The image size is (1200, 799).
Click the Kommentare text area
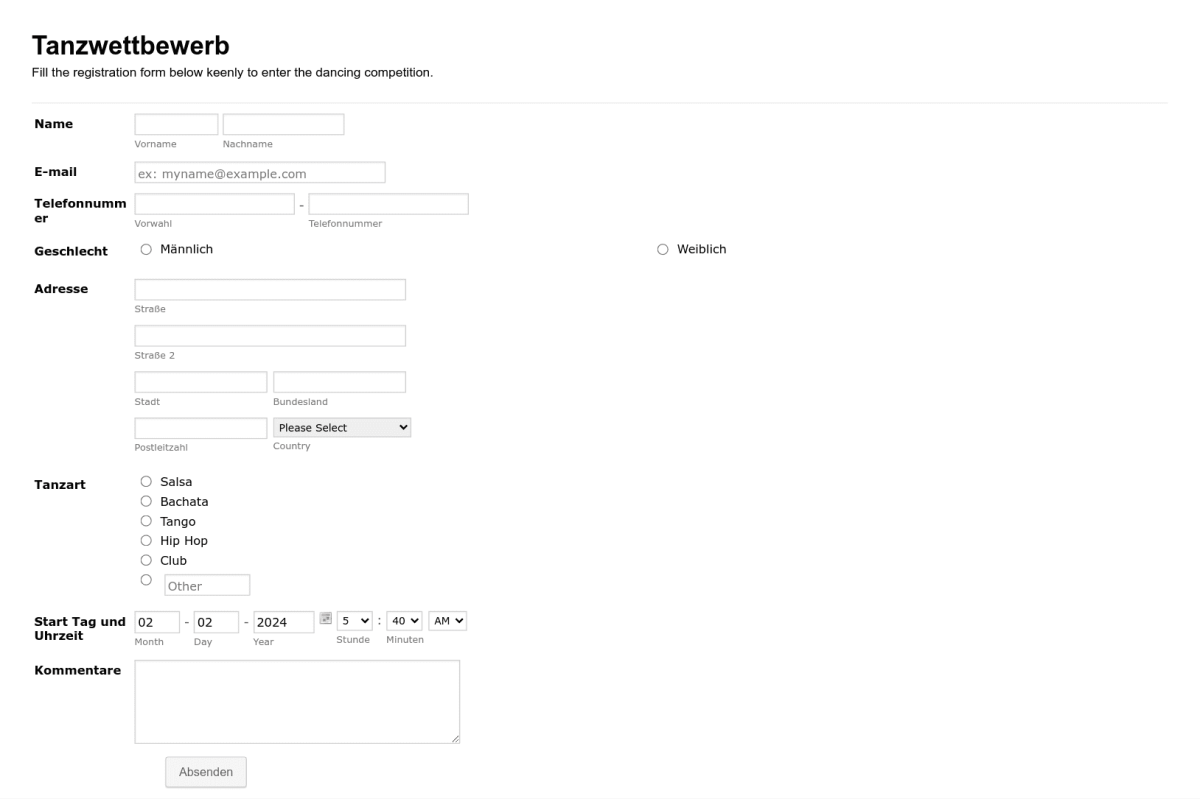tap(297, 700)
